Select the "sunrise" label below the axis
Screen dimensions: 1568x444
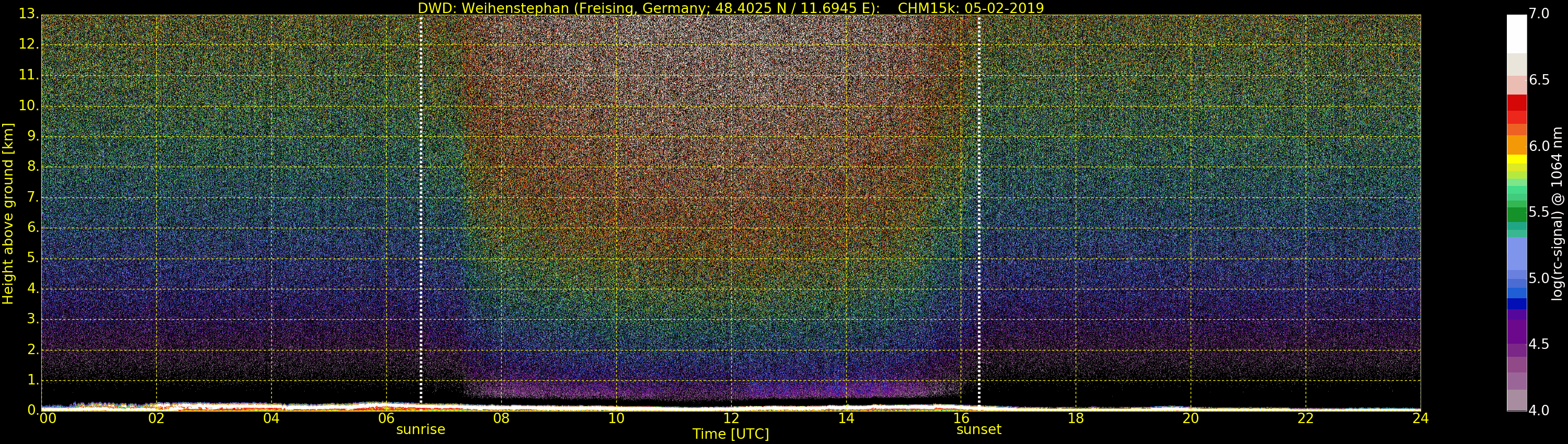[421, 429]
